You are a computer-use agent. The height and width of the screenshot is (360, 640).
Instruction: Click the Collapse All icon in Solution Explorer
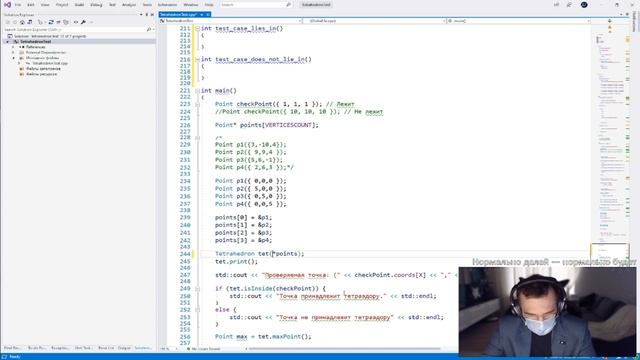pos(58,22)
